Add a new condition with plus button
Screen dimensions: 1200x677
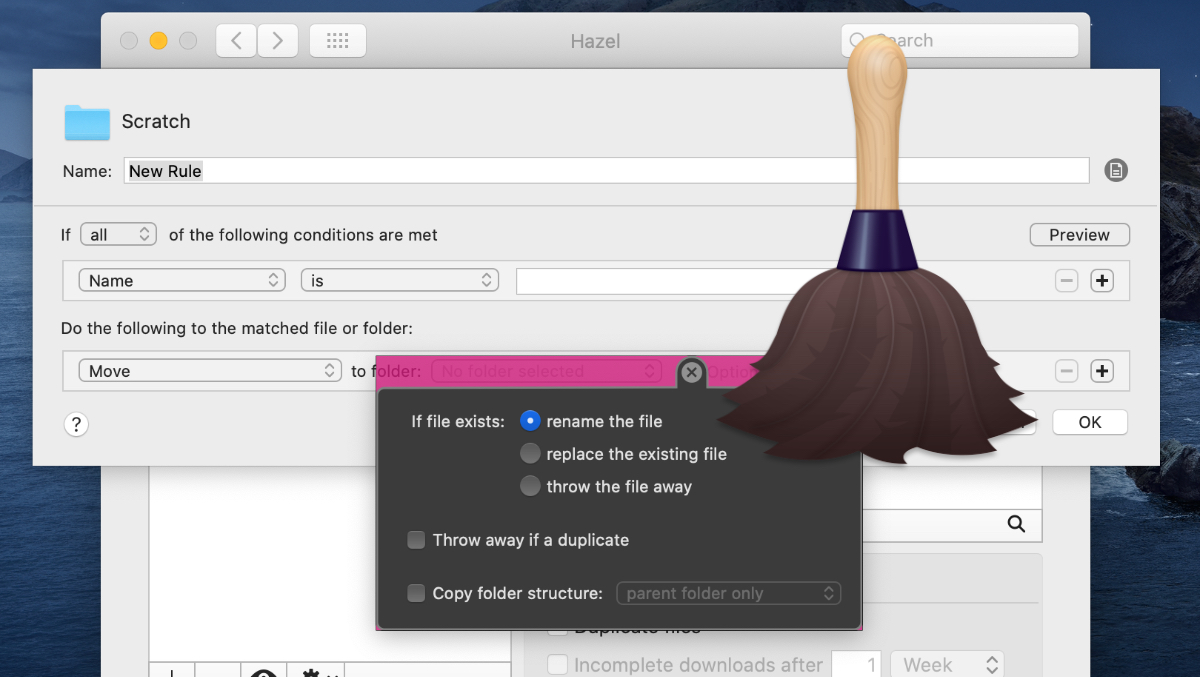click(x=1101, y=281)
